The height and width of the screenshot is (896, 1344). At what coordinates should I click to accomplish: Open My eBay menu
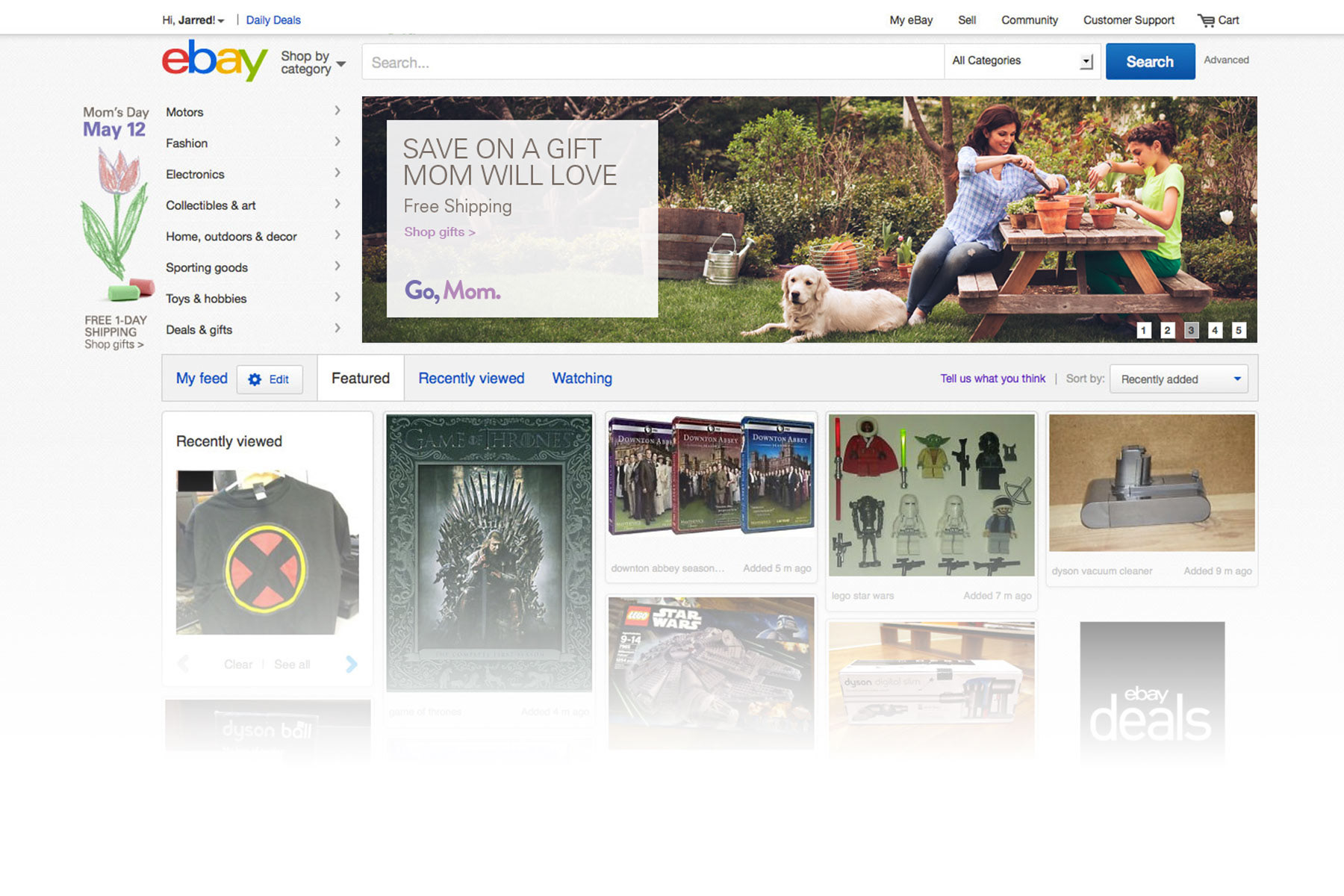point(911,20)
